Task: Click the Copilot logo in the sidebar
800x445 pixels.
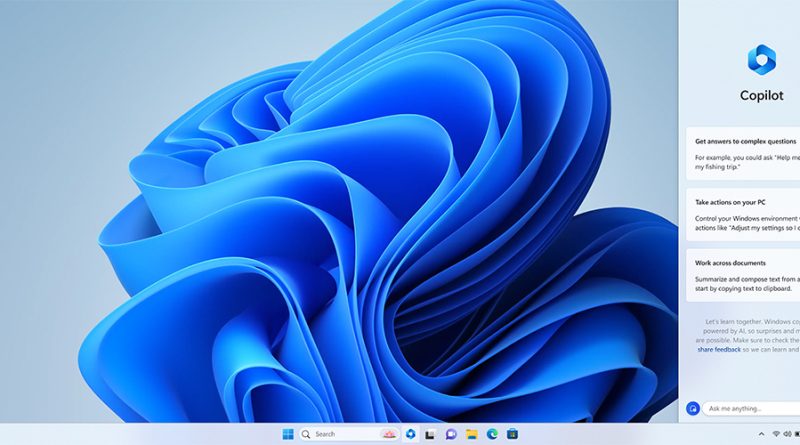Action: pyautogui.click(x=762, y=60)
